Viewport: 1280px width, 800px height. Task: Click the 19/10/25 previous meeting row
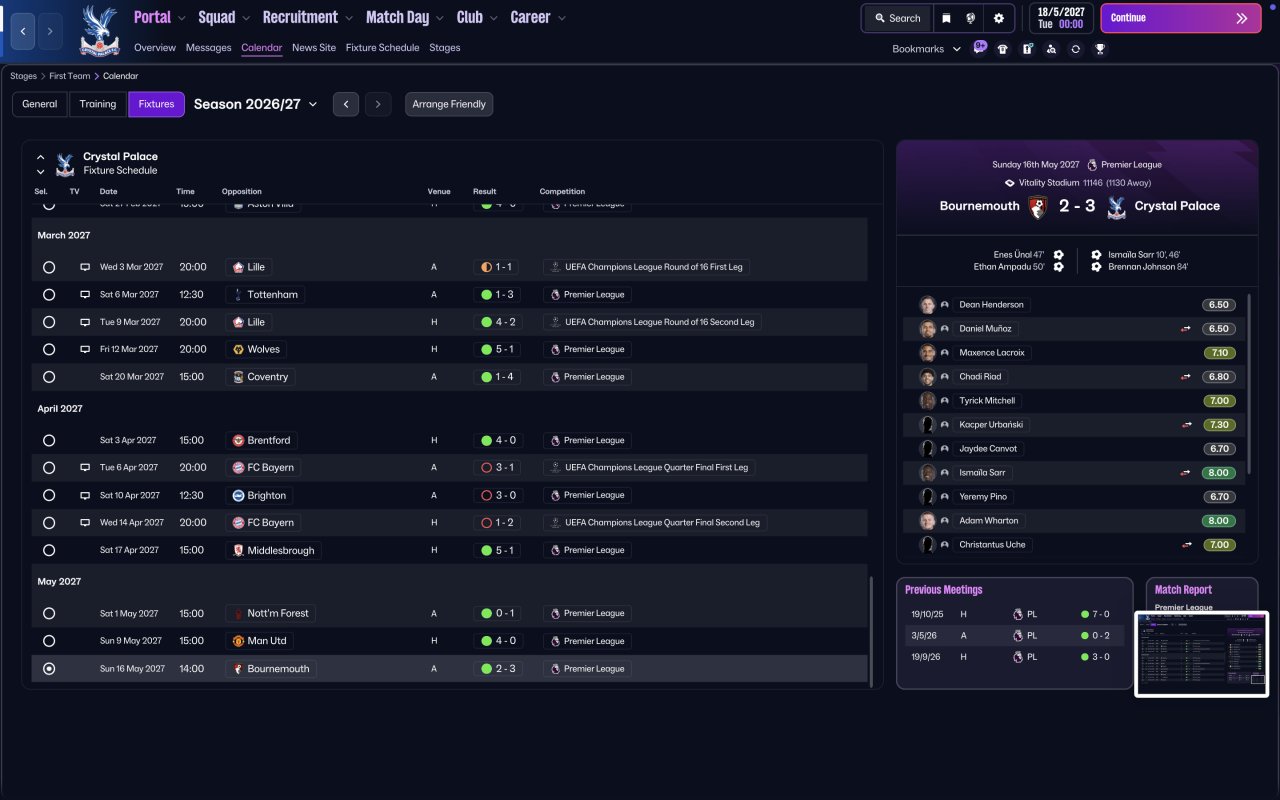[x=1015, y=613]
